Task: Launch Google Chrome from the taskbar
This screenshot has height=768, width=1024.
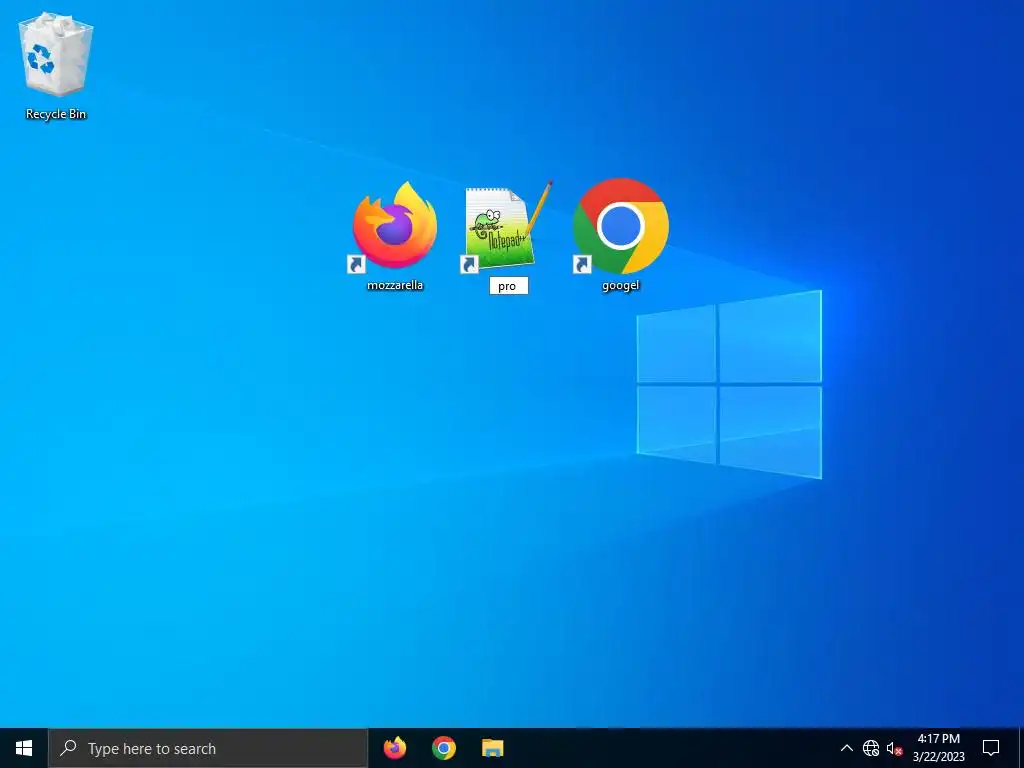Action: [x=443, y=748]
